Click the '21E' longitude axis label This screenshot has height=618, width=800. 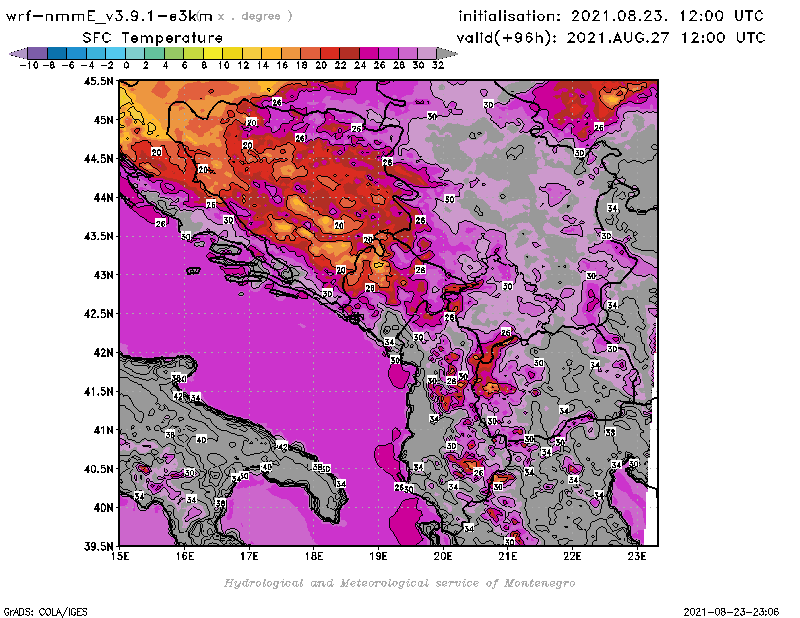(x=508, y=556)
